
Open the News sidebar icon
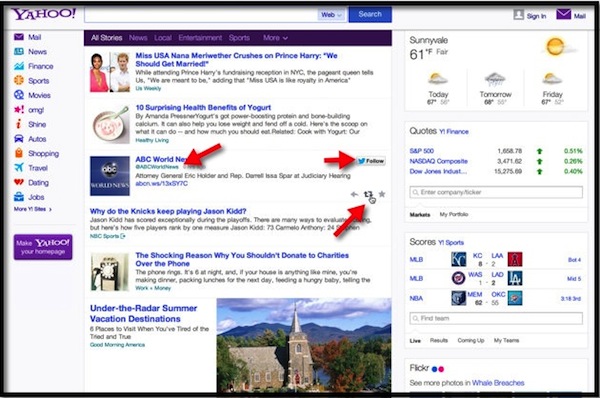point(19,52)
